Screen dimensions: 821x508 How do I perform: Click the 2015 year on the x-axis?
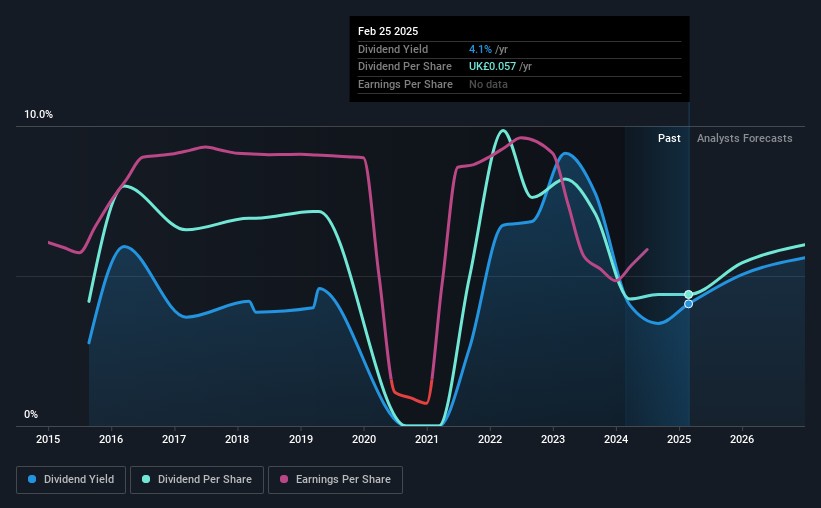(49, 439)
